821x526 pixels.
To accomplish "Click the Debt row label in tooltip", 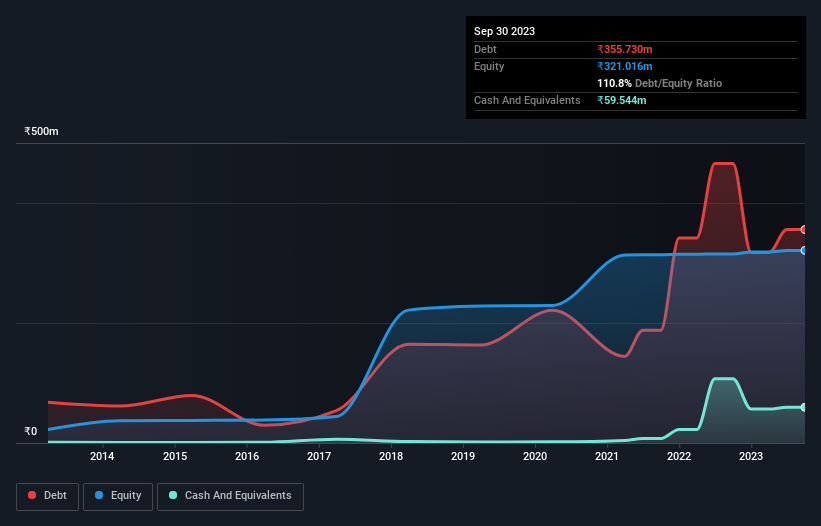I will [485, 49].
